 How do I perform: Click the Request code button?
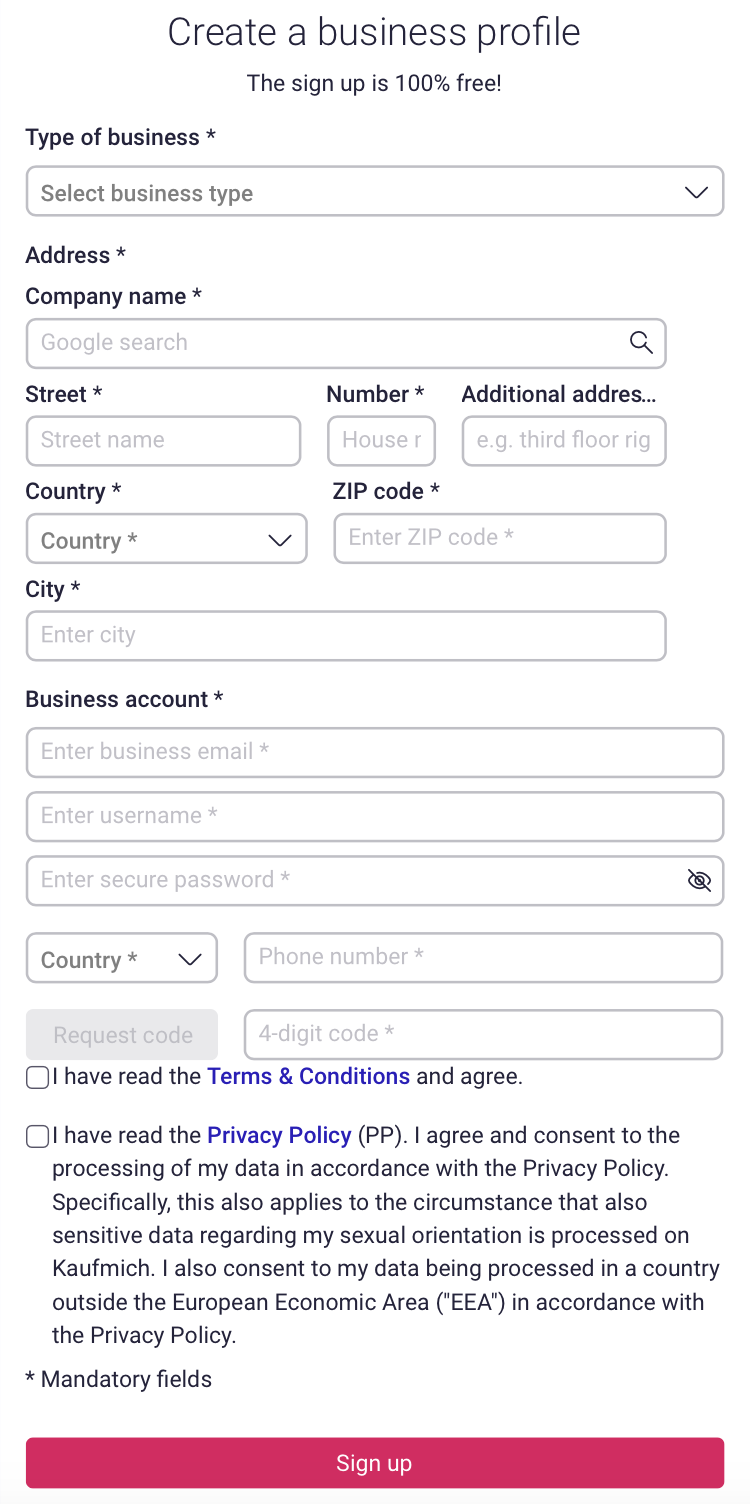122,1035
